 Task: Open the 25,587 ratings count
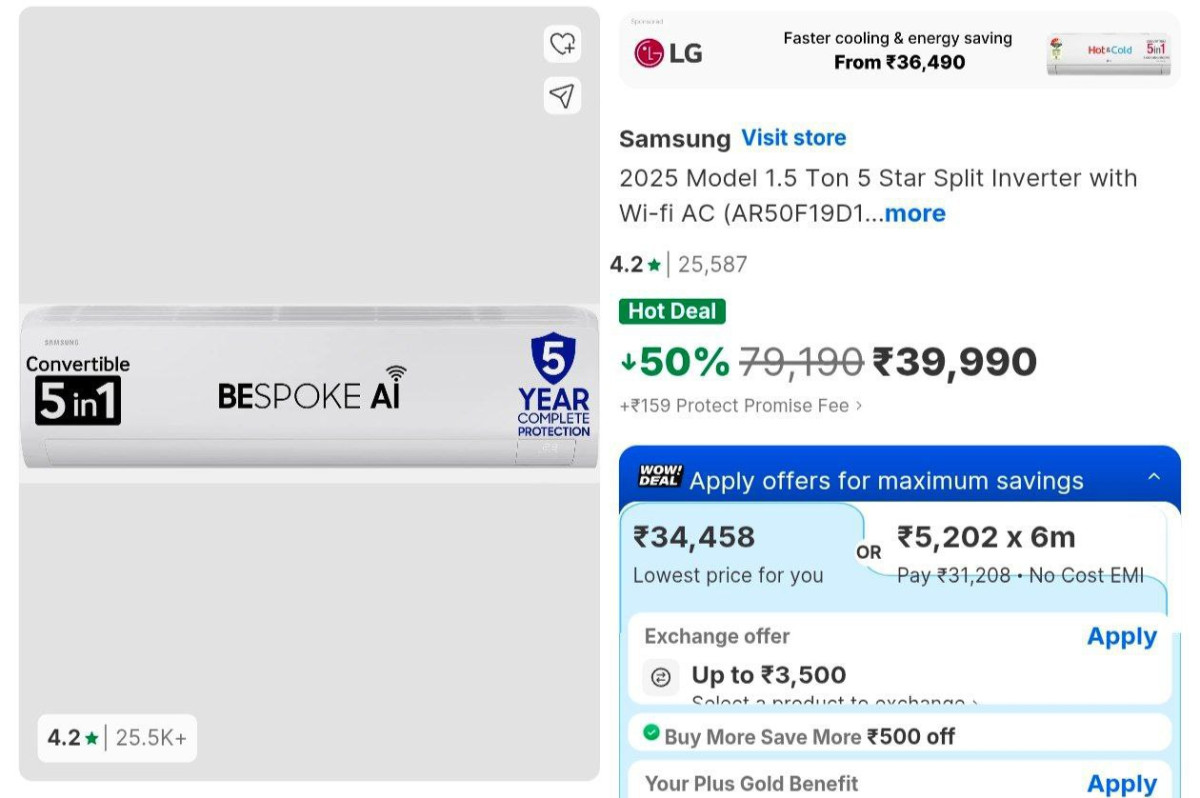712,265
